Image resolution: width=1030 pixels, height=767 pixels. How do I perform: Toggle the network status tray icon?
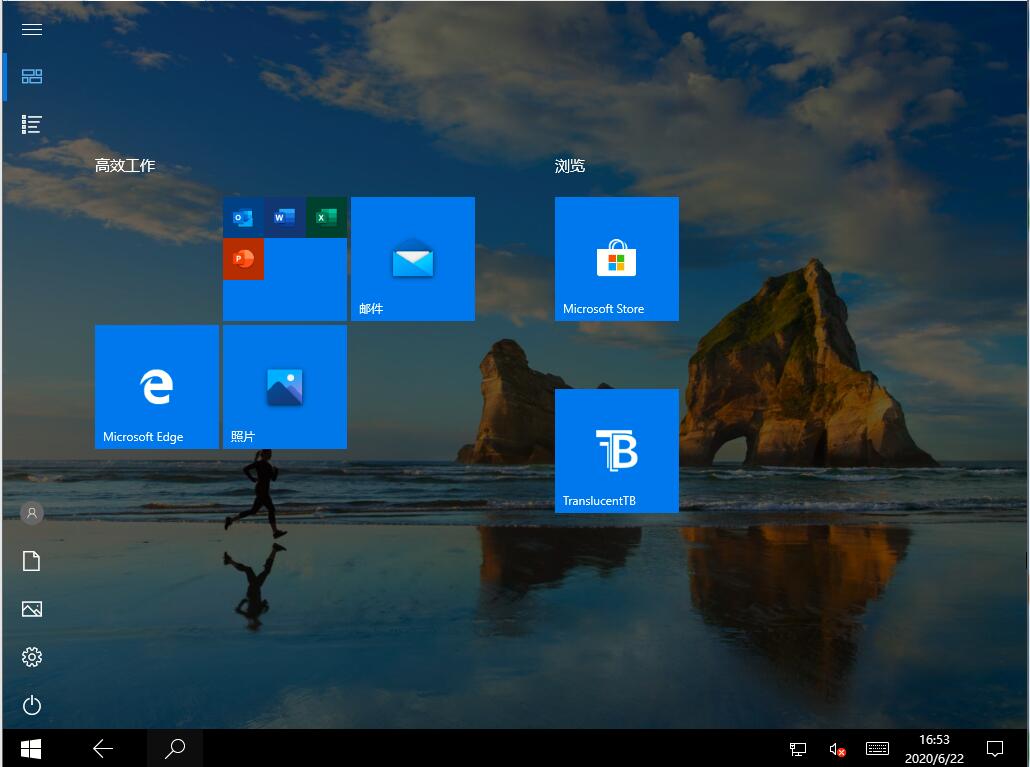[797, 748]
